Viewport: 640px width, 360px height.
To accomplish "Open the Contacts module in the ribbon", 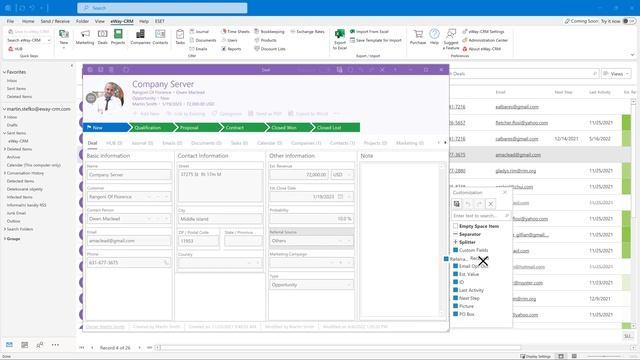I will tap(160, 37).
